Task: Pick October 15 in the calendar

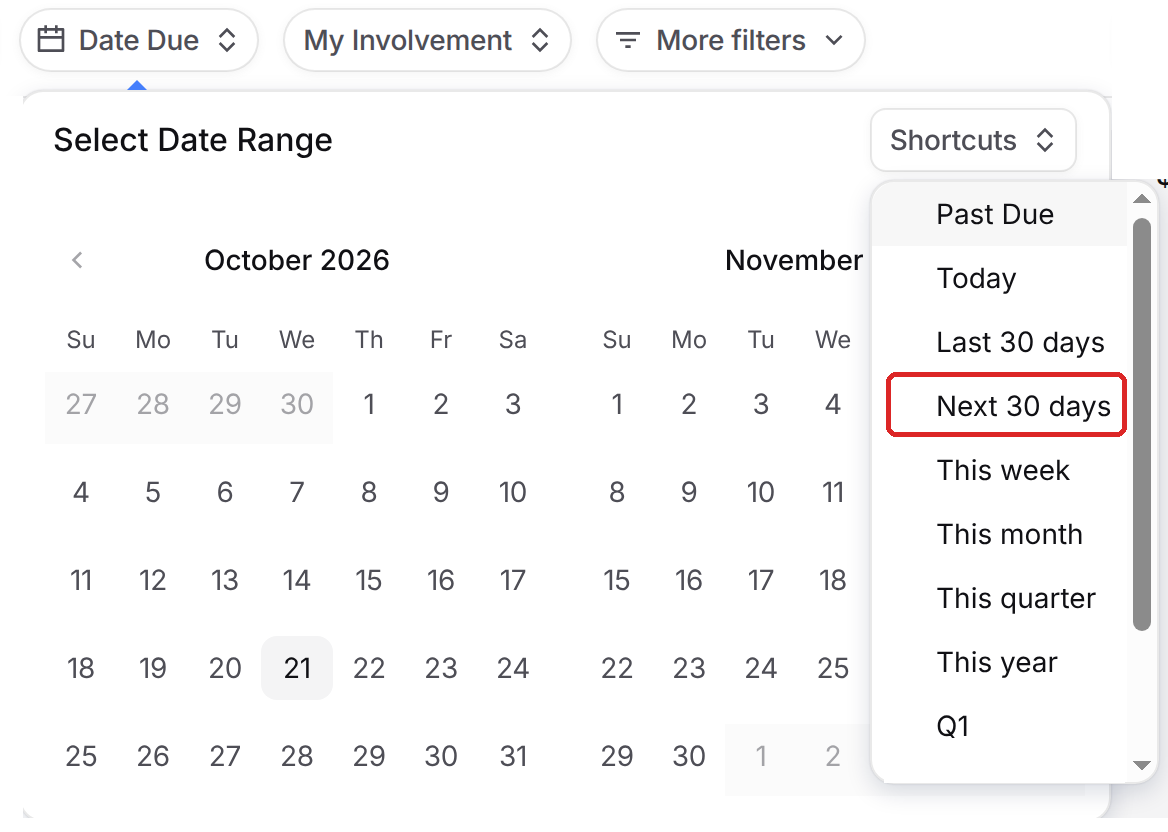Action: (x=369, y=580)
